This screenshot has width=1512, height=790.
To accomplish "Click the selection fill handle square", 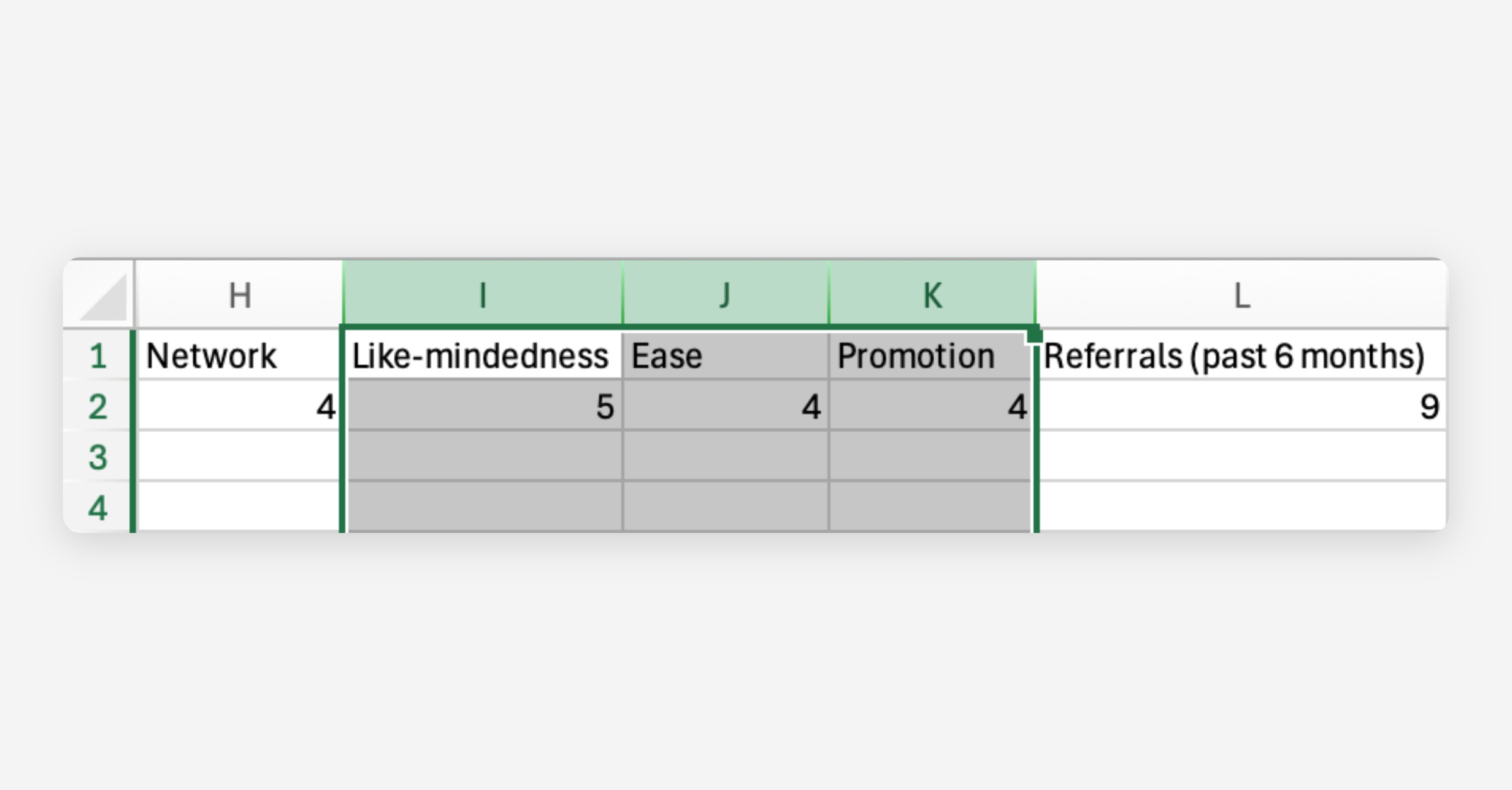I will click(1034, 335).
